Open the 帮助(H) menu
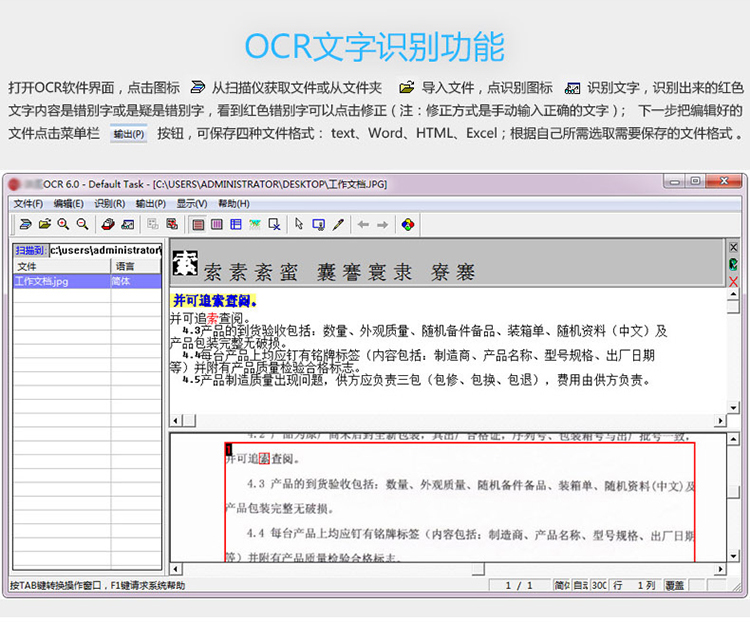Screen dimensions: 750x622 click(232, 203)
